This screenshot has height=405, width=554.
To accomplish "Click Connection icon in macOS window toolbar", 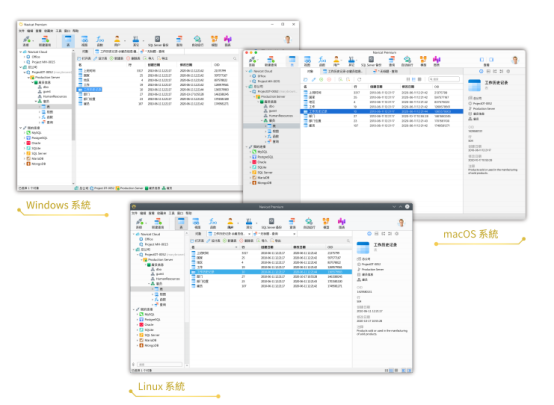I will tap(252, 60).
